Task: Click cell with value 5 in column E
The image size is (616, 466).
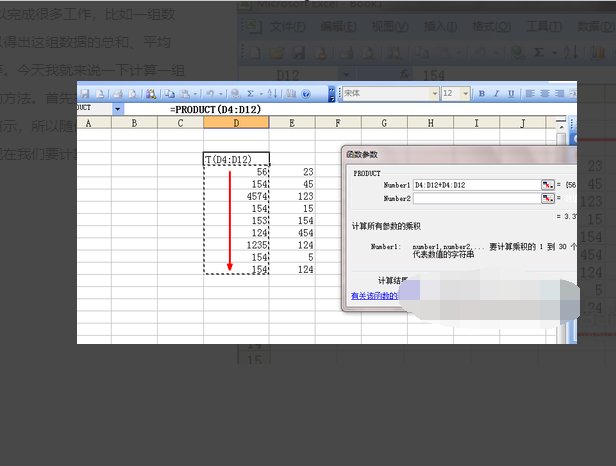Action: [292, 257]
